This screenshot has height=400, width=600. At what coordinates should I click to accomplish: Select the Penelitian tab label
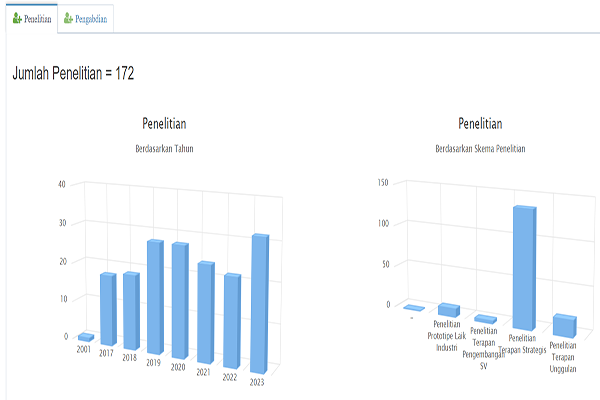click(38, 18)
